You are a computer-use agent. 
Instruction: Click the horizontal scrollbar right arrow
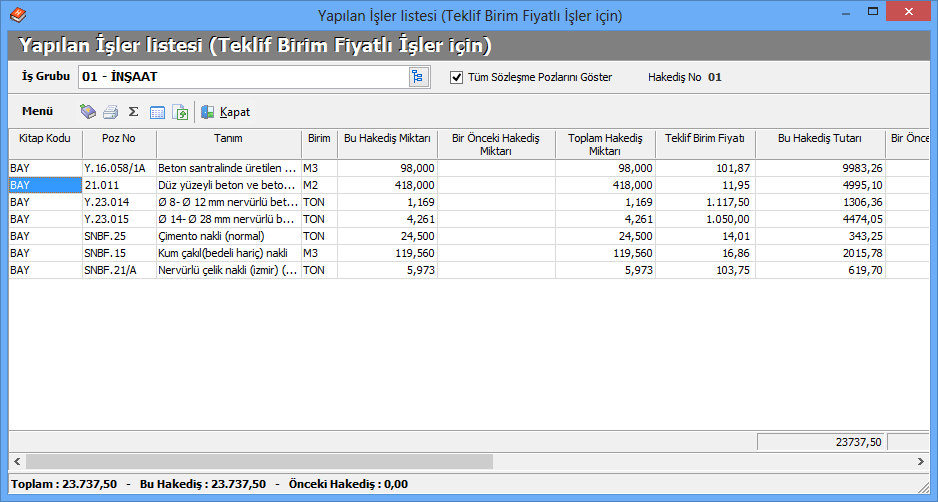pos(922,462)
